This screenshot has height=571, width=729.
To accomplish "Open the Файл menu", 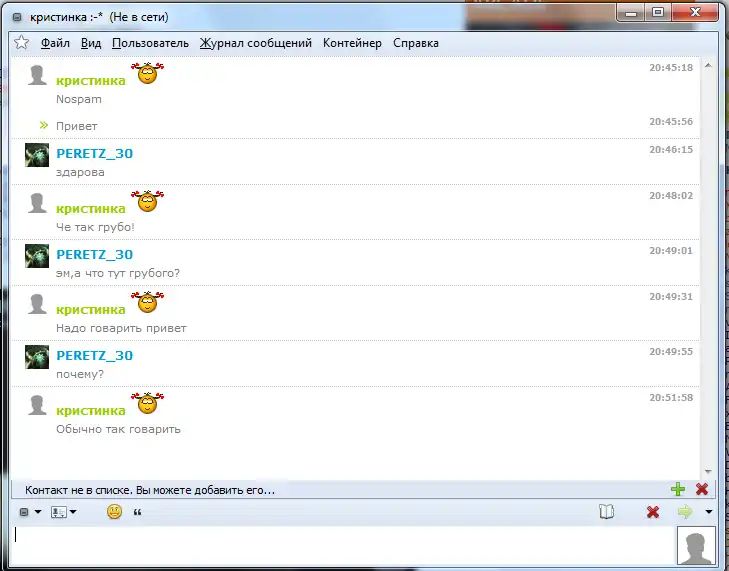I will 55,43.
